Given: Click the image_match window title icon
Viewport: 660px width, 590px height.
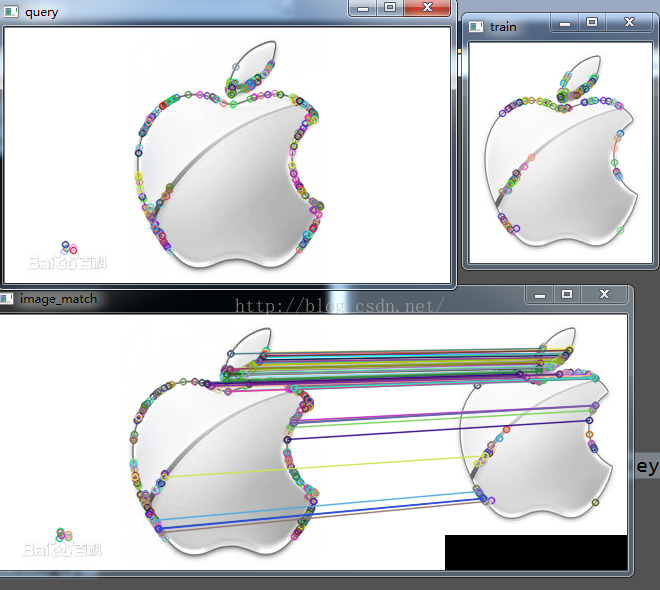Looking at the screenshot, I should tap(7, 299).
